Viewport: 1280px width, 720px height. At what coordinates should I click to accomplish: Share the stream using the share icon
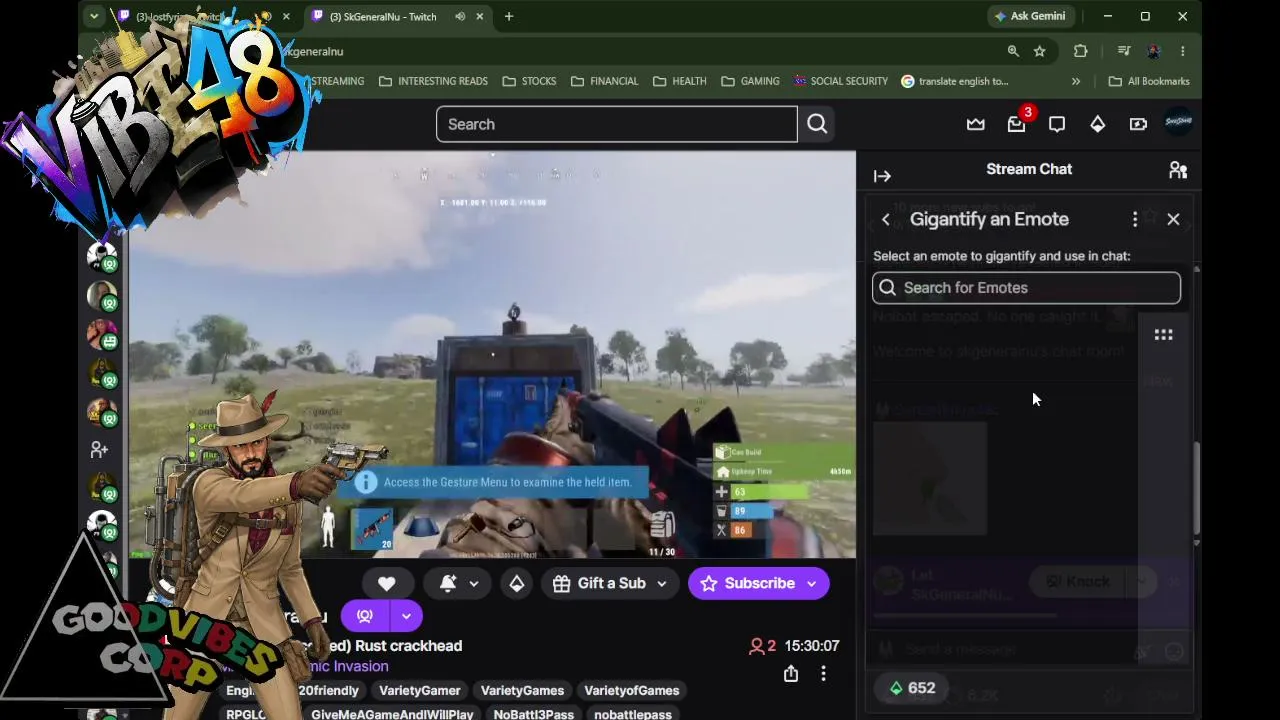[x=791, y=674]
